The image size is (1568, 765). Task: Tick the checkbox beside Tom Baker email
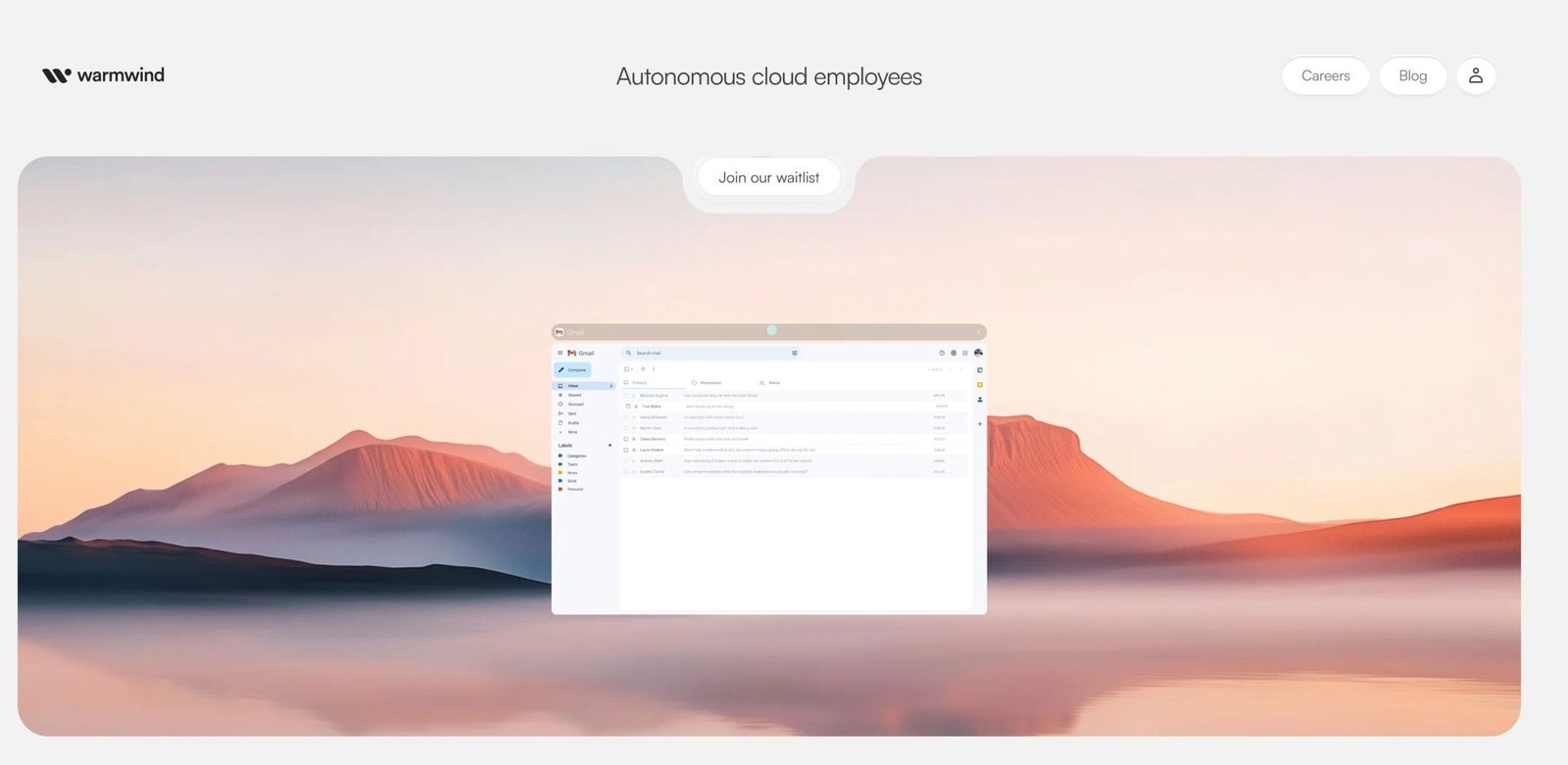pos(627,406)
